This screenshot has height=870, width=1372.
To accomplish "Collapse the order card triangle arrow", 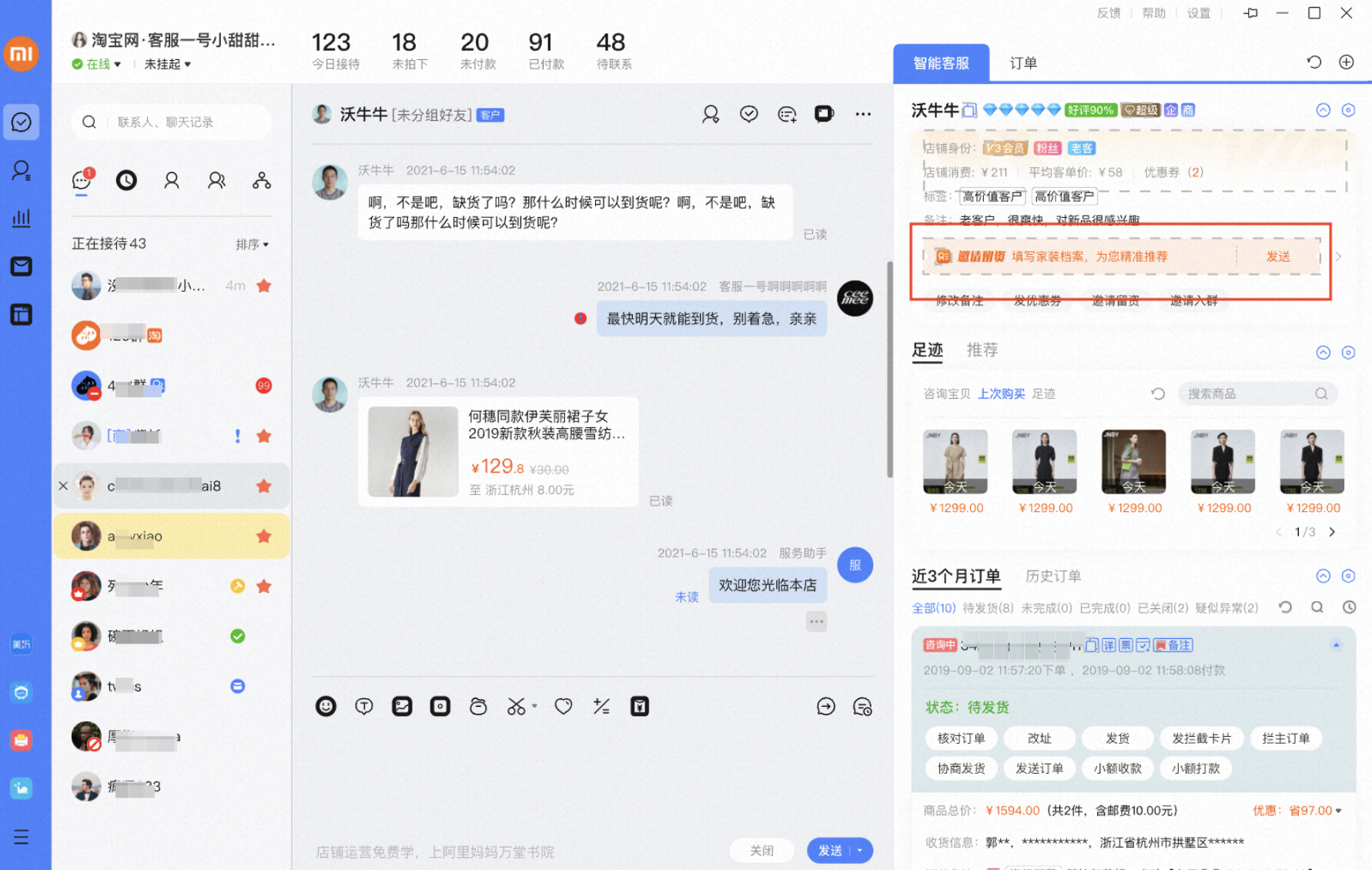I will click(1337, 644).
